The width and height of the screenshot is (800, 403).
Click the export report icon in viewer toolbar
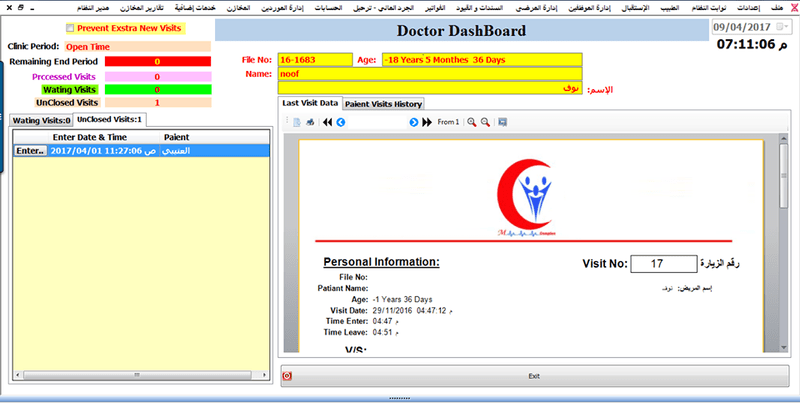coord(296,122)
